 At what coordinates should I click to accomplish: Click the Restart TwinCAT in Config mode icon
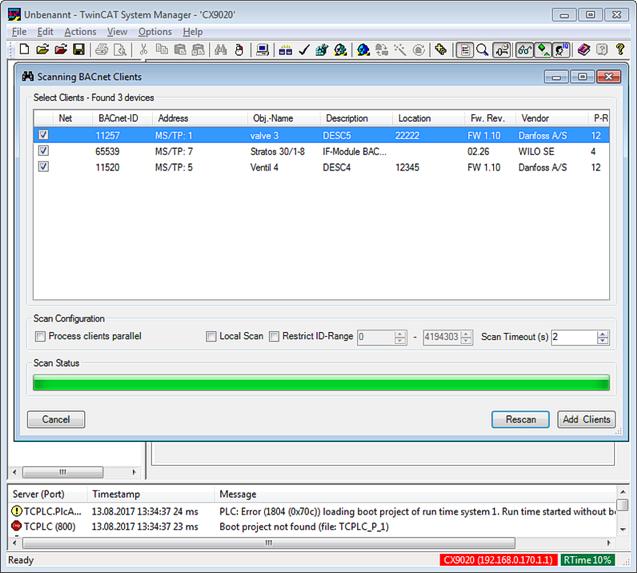click(x=363, y=50)
